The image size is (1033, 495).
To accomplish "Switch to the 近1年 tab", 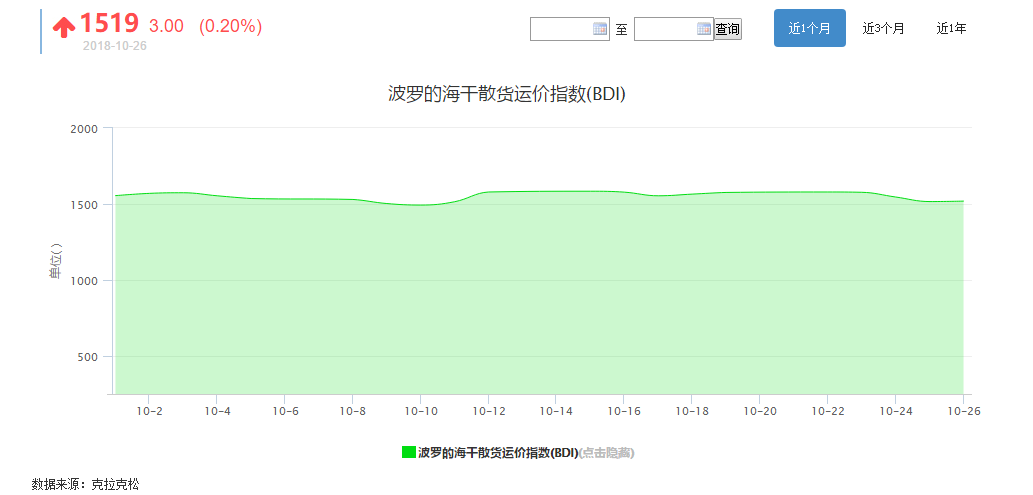I will (x=951, y=28).
